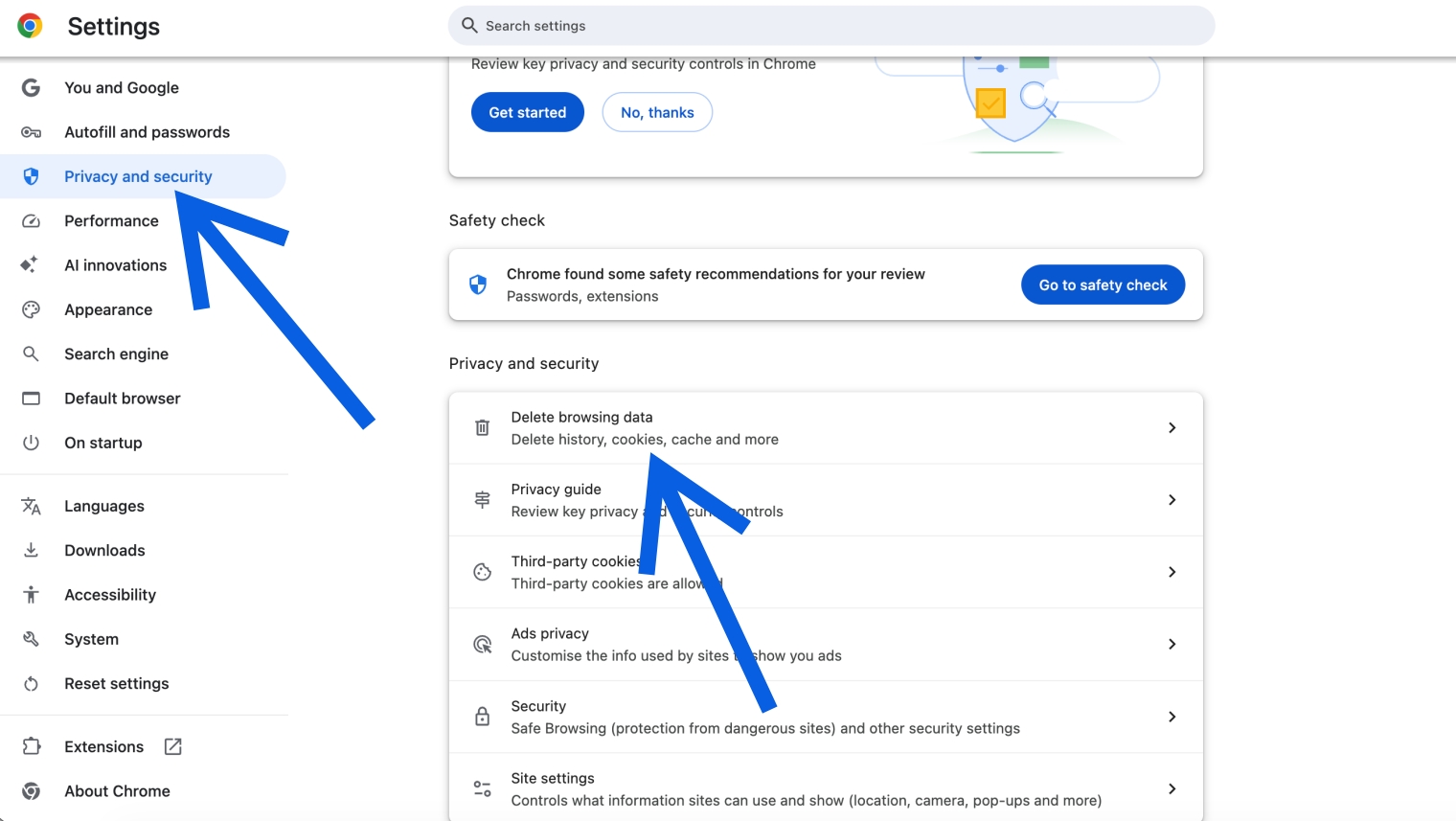Dismiss the privacy review with No, thanks

coord(657,112)
